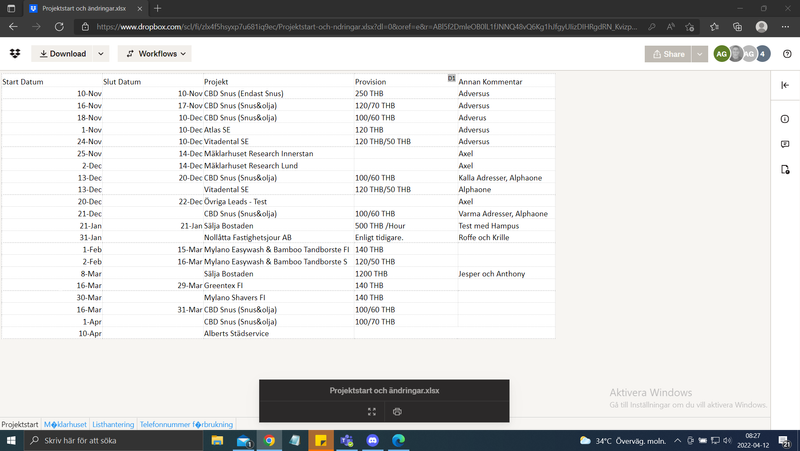Click the print icon in the preview toolbar

click(397, 411)
